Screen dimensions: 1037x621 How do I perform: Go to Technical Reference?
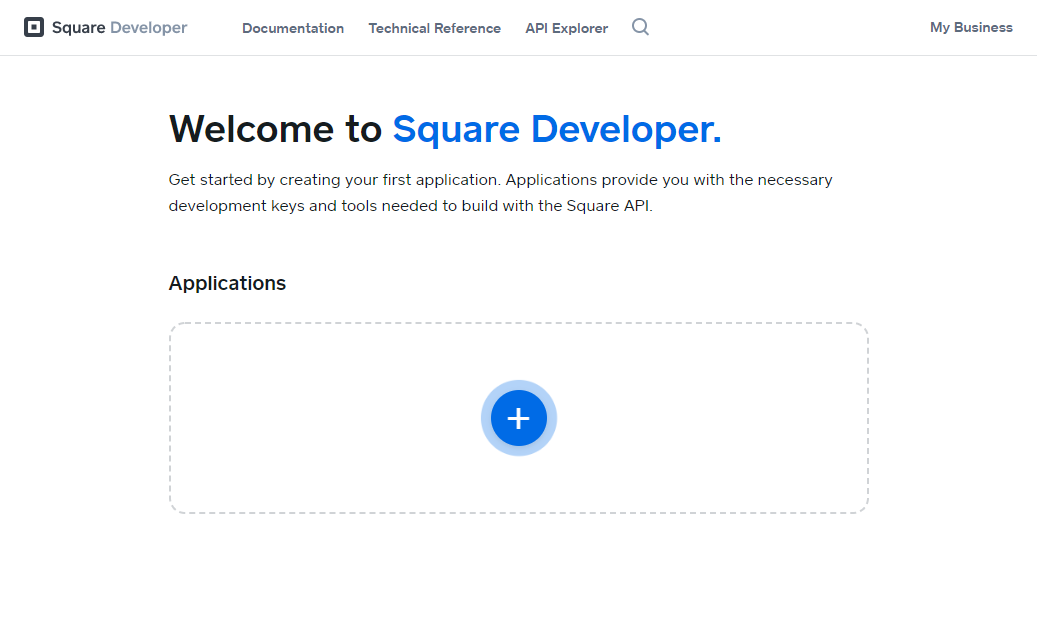434,28
